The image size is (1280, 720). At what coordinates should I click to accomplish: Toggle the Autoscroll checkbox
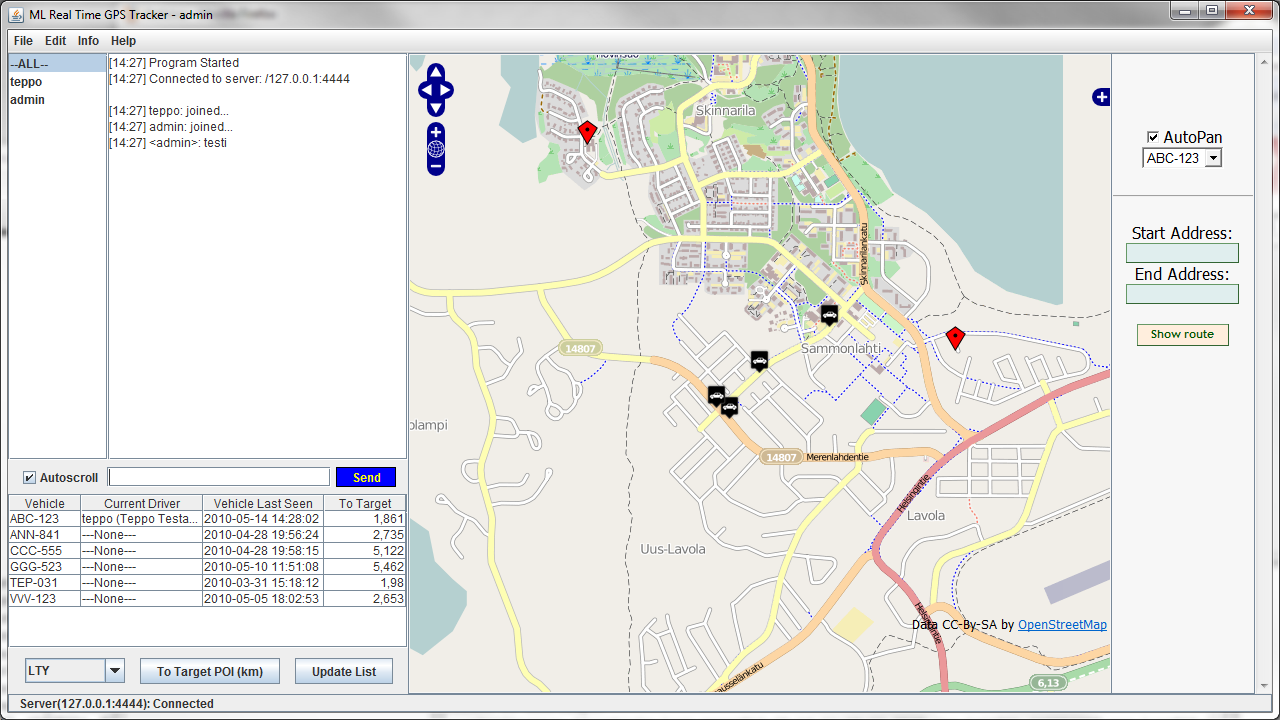click(29, 477)
